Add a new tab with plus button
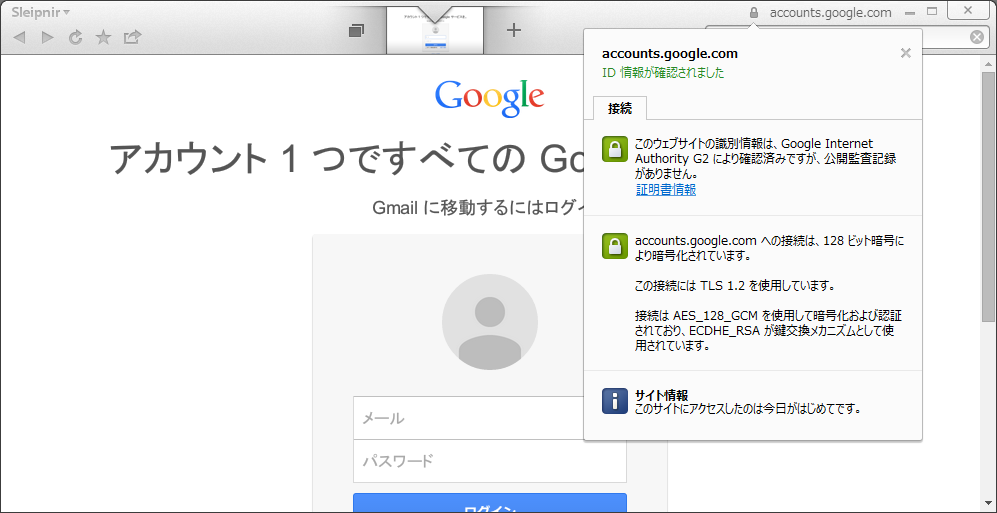 pos(514,30)
